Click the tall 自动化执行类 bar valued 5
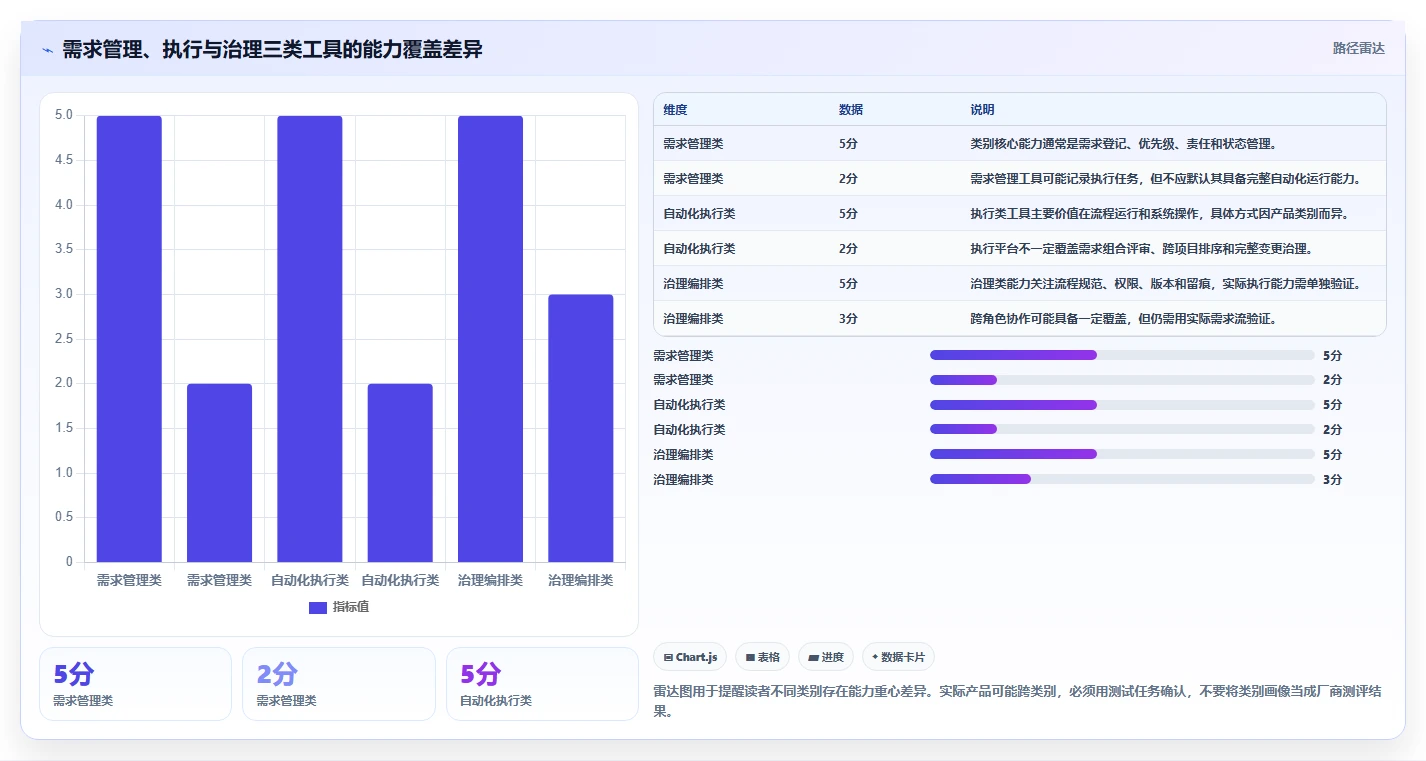 pyautogui.click(x=310, y=339)
